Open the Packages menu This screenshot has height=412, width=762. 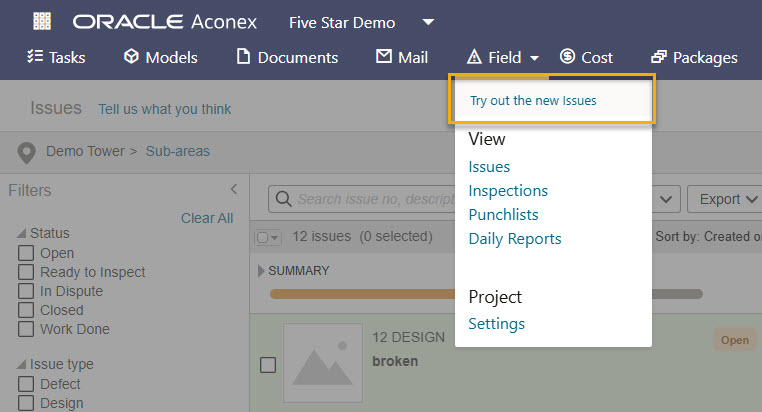click(x=694, y=57)
